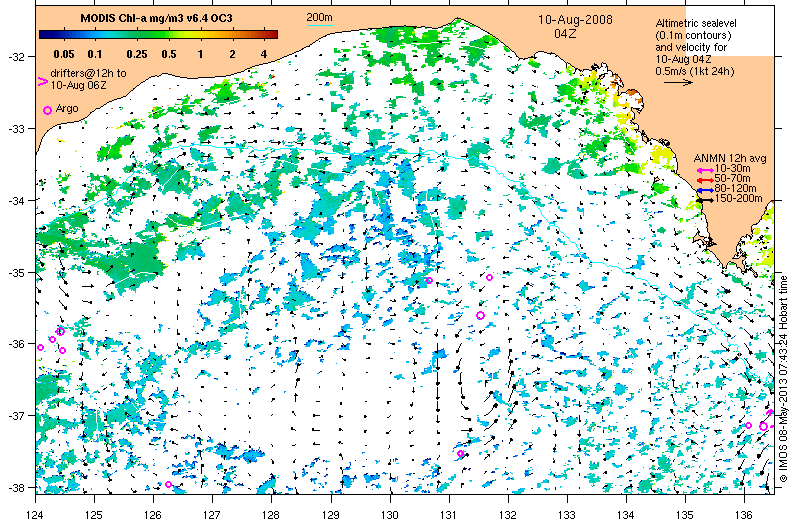Click the latitude axis label -38
Image resolution: width=800 pixels, height=520 pixels.
coord(15,487)
